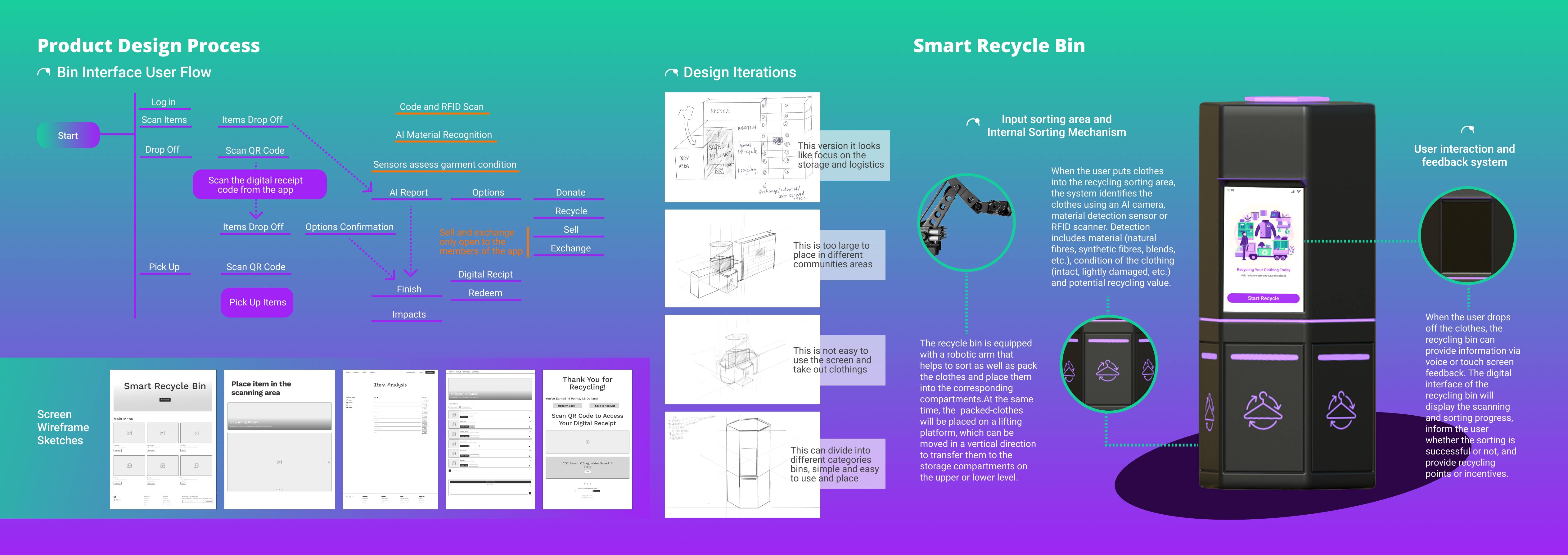The width and height of the screenshot is (1568, 555).
Task: Click the Wi-Fi icon on the bin screen status bar
Action: point(1298,191)
